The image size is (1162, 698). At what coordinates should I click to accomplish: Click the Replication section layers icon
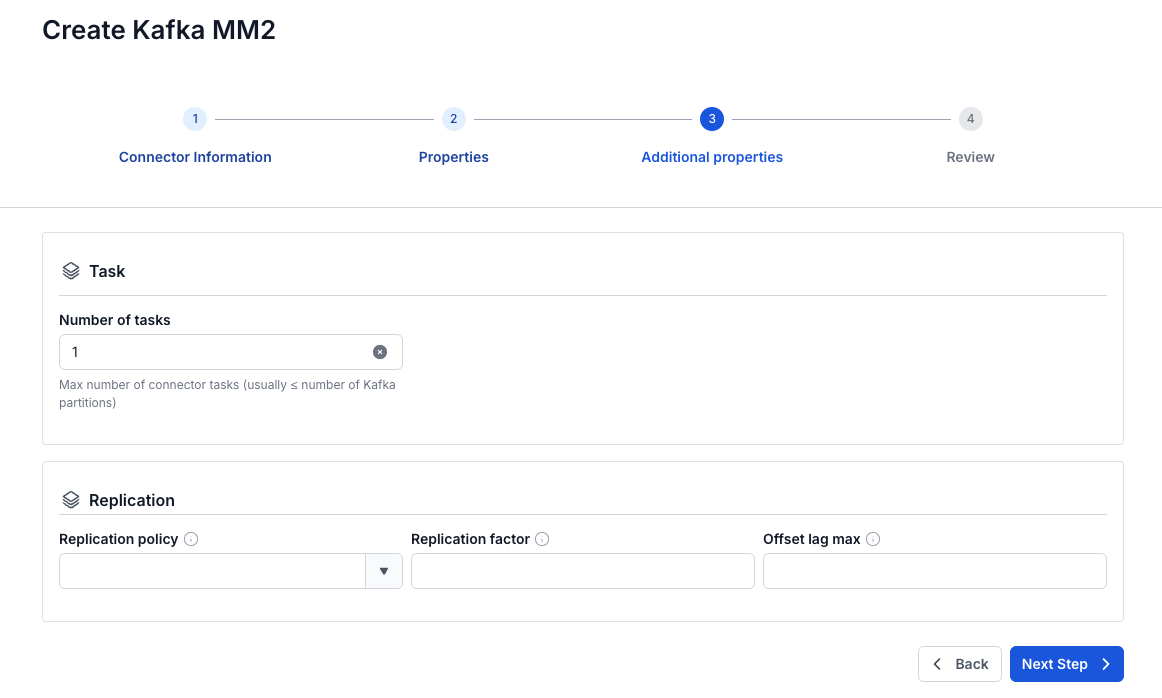(70, 500)
